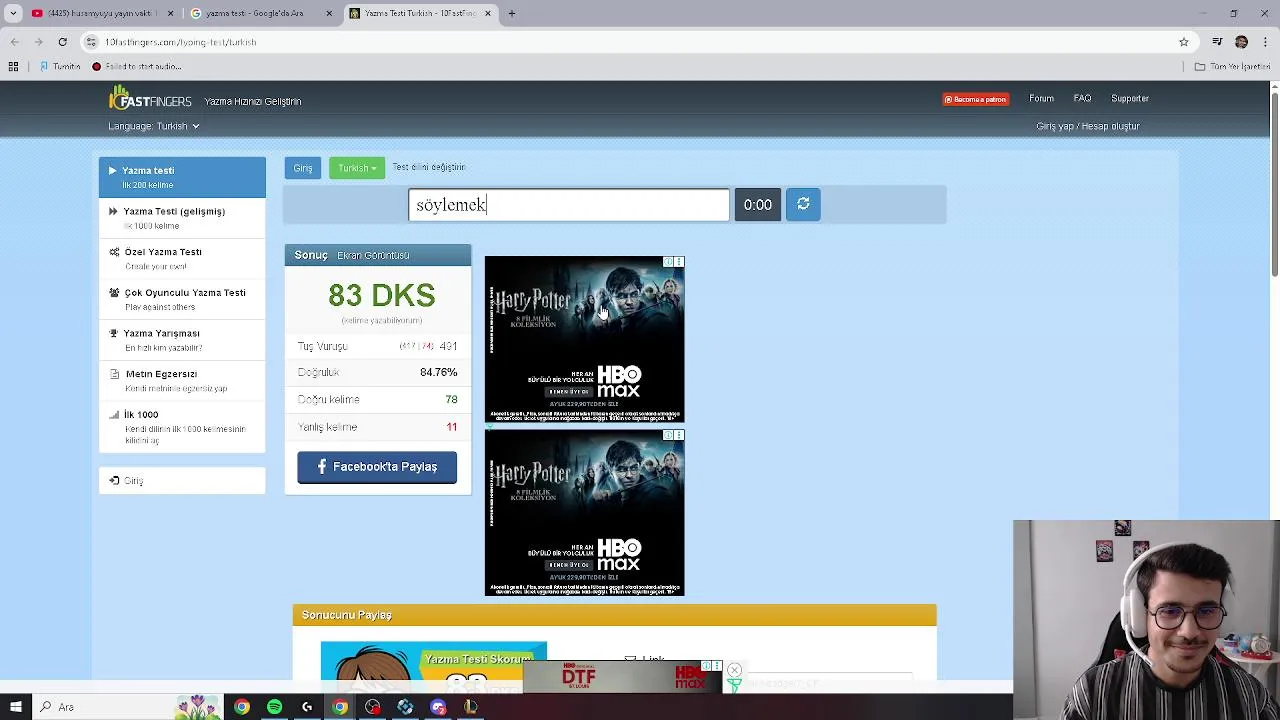Image resolution: width=1280 pixels, height=720 pixels.
Task: Click the Become a patron button
Action: coord(975,99)
